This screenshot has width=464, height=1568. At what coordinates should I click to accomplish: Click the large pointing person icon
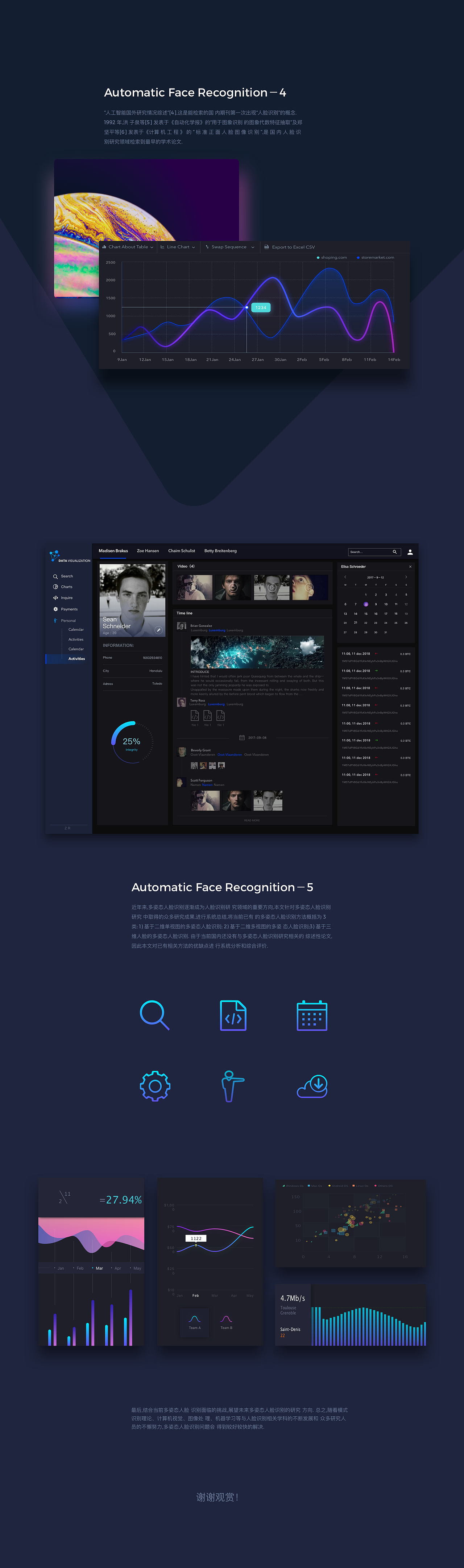point(233,1086)
